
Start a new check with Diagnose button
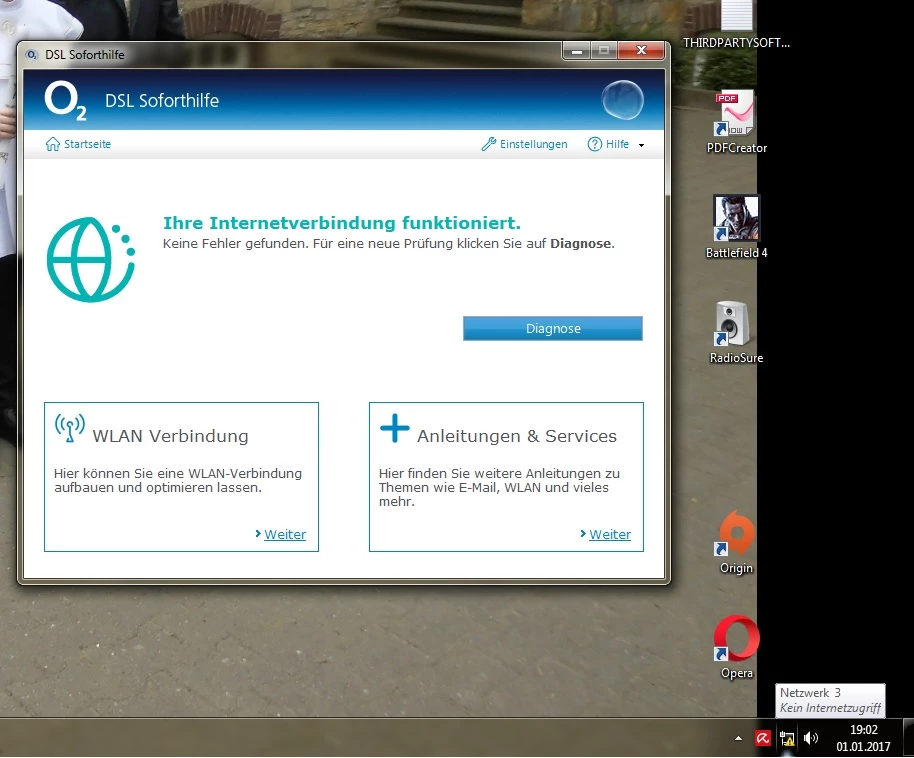click(553, 328)
